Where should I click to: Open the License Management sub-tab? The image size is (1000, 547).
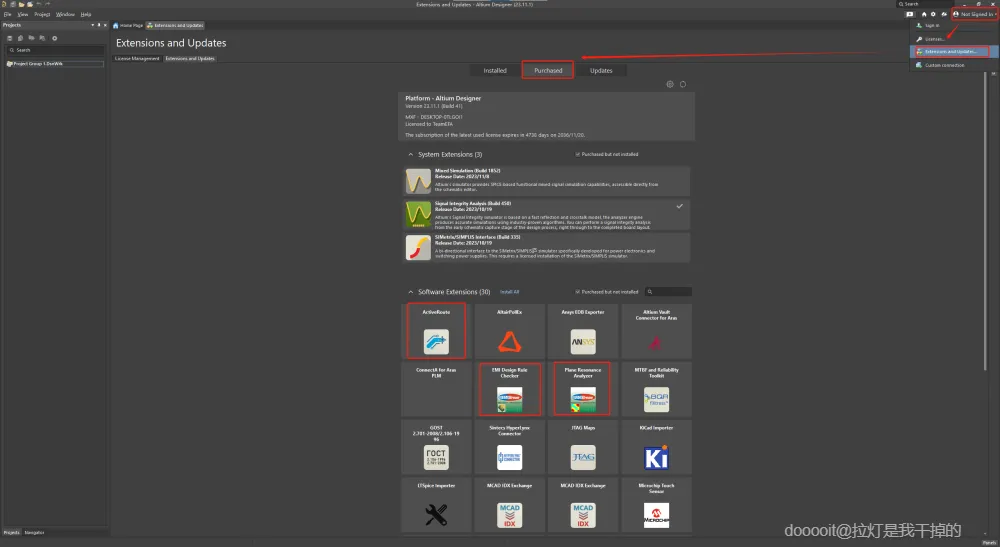[137, 59]
